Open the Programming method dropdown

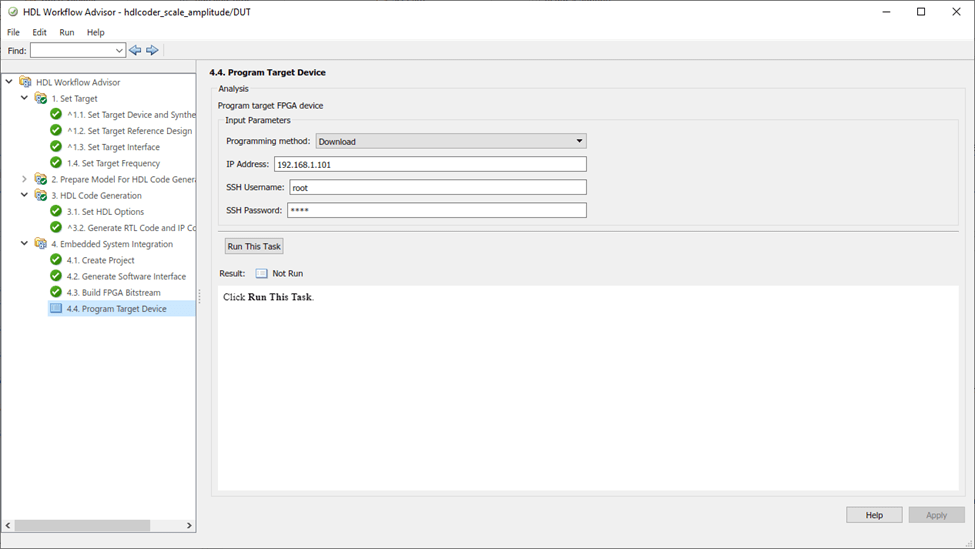[450, 142]
